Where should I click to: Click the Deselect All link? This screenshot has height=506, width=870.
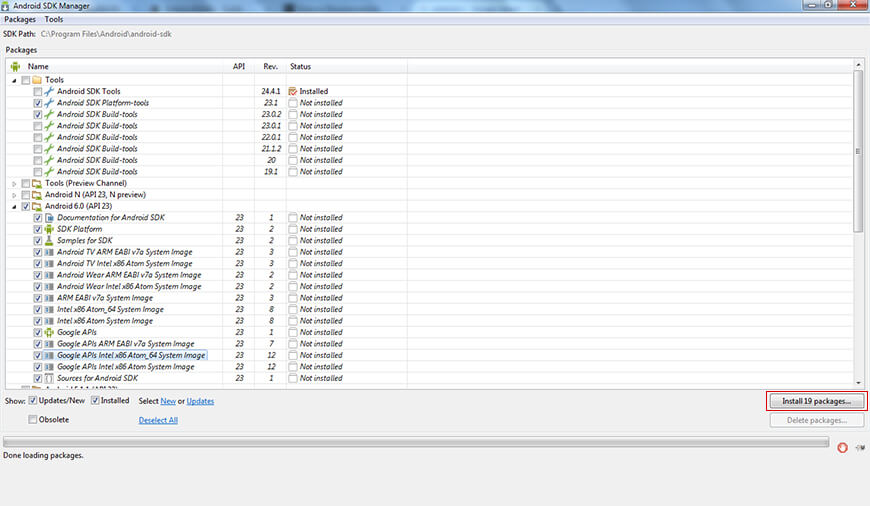pyautogui.click(x=158, y=420)
